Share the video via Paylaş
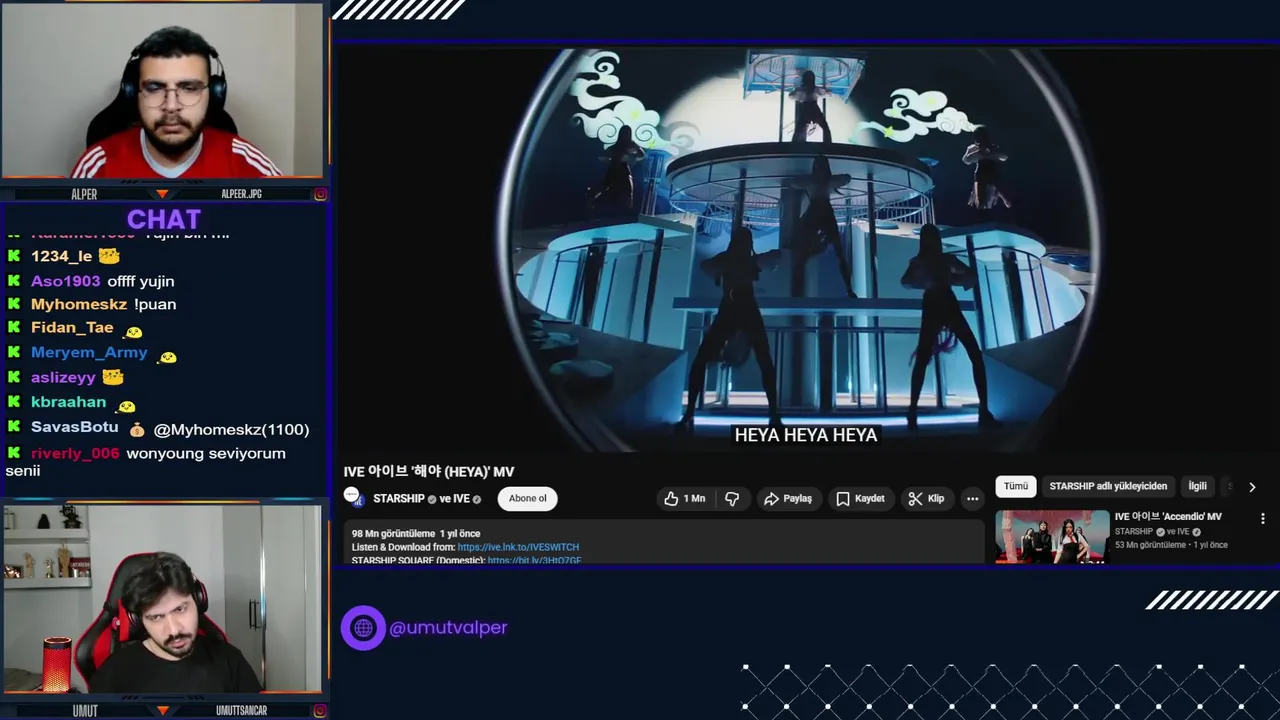 (x=788, y=498)
